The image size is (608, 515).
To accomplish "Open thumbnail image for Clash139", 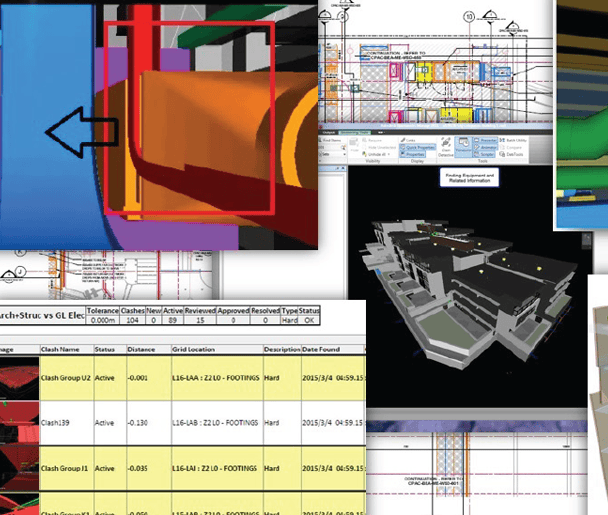I will tap(19, 423).
